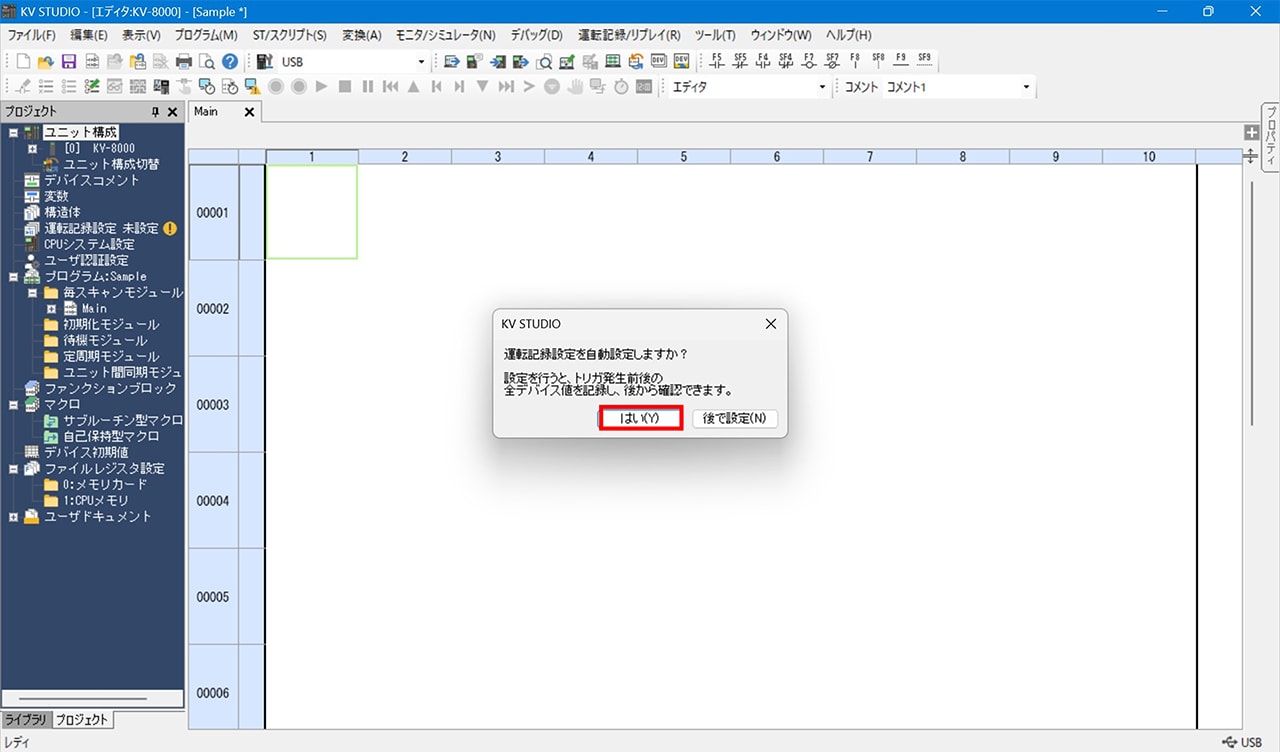Select CPUシステム設定 in project tree
Viewport: 1280px width, 752px height.
click(x=88, y=244)
